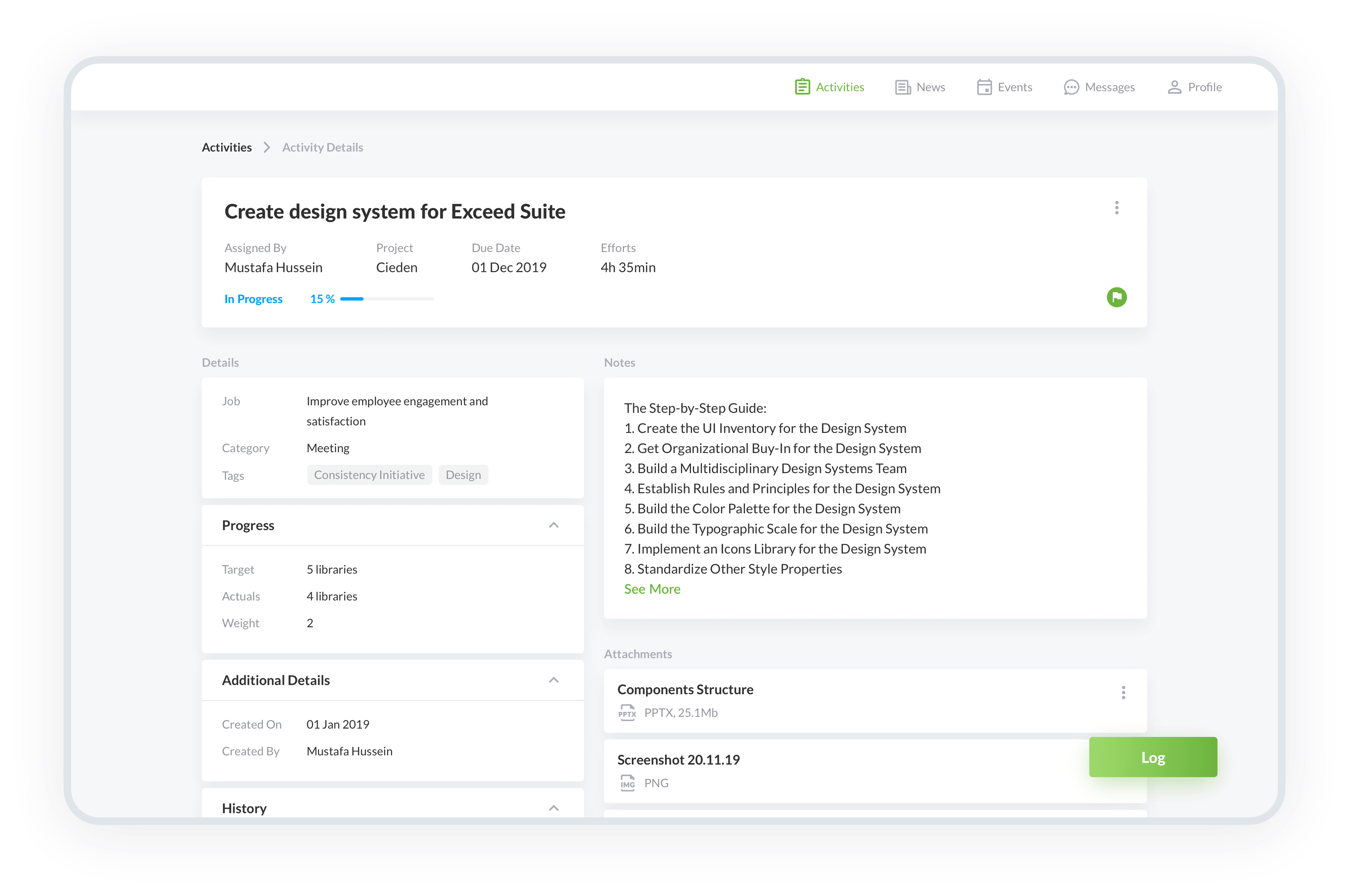Select the Design tag

(463, 475)
